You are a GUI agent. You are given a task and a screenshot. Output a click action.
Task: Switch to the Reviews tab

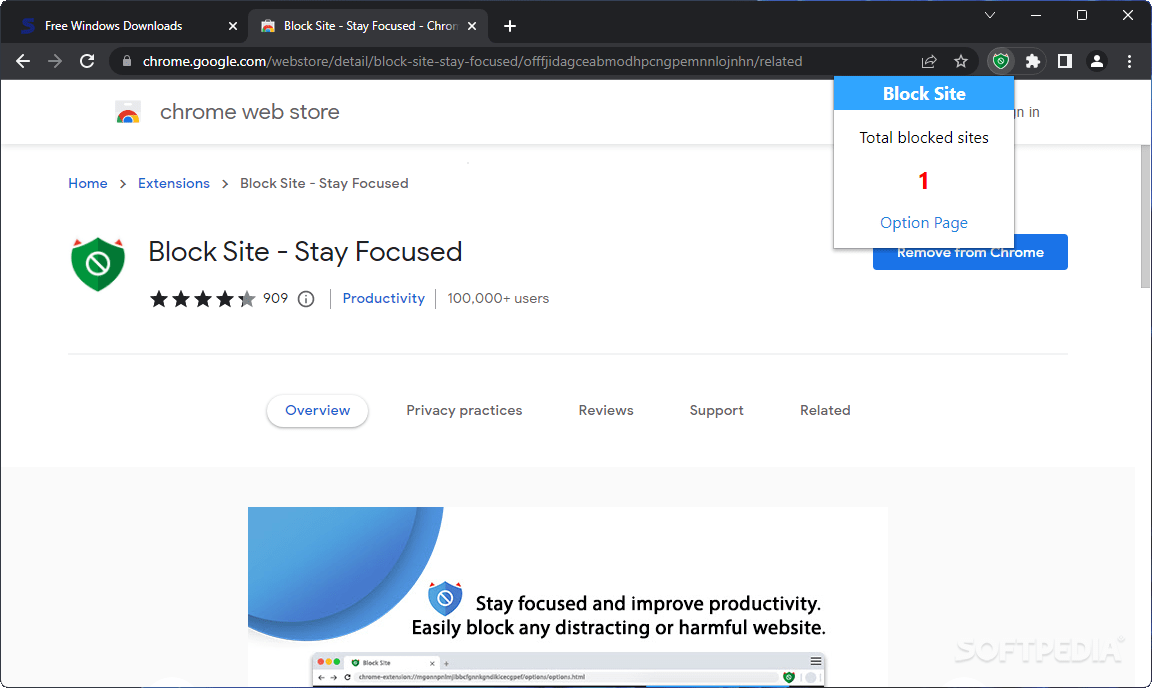tap(605, 410)
